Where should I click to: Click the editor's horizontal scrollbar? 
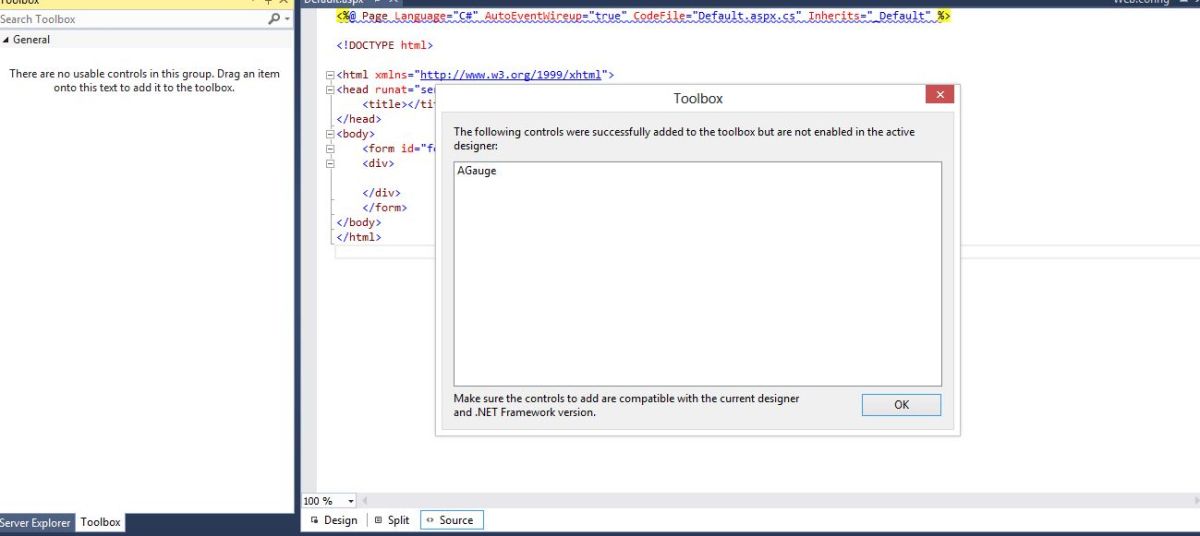tap(780, 500)
